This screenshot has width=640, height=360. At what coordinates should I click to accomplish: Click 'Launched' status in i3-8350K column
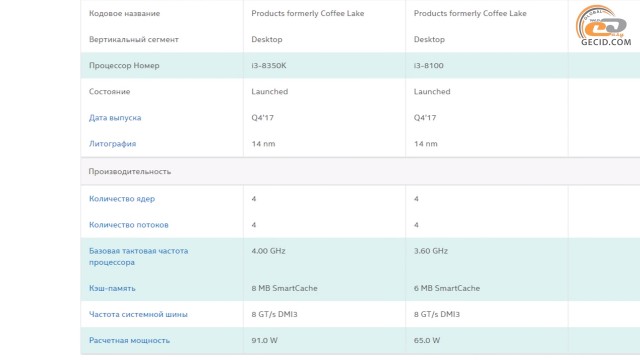pos(270,92)
